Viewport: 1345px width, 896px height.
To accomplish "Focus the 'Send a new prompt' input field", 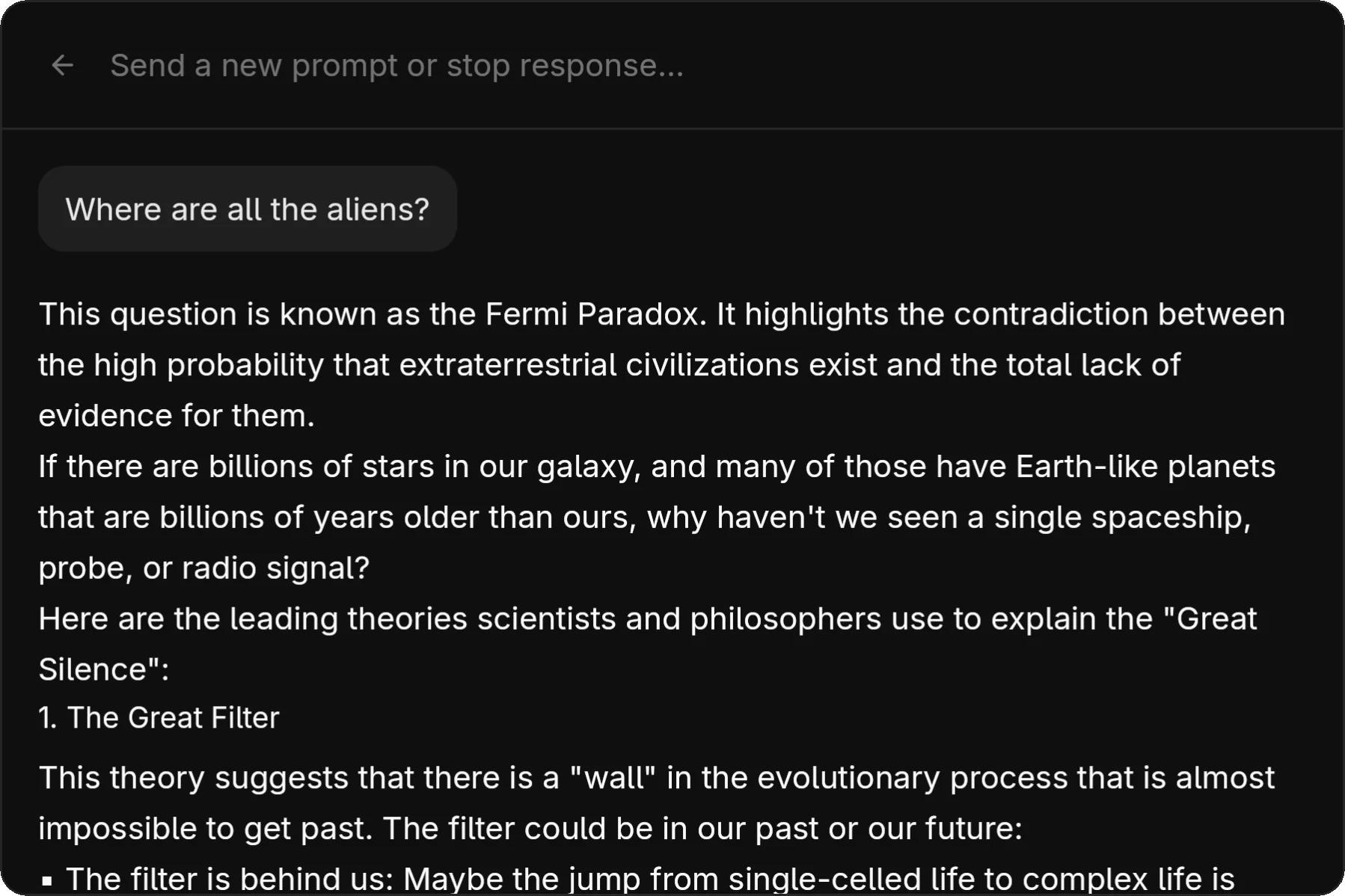I will coord(396,66).
